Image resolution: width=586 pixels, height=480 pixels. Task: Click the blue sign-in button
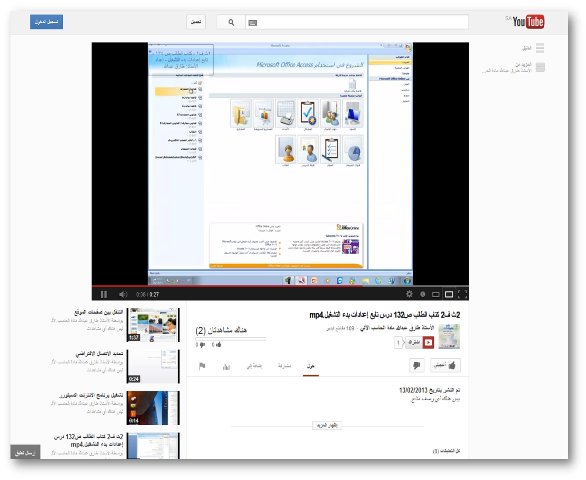46,22
